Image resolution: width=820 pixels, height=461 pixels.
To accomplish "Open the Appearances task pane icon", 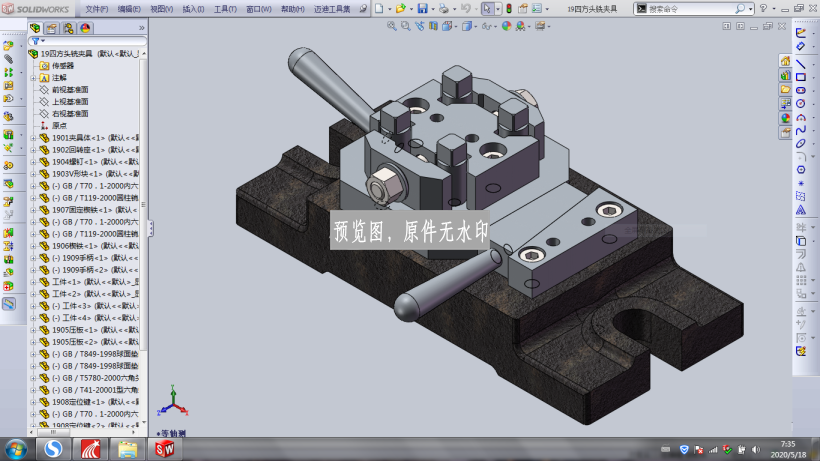I will point(785,118).
